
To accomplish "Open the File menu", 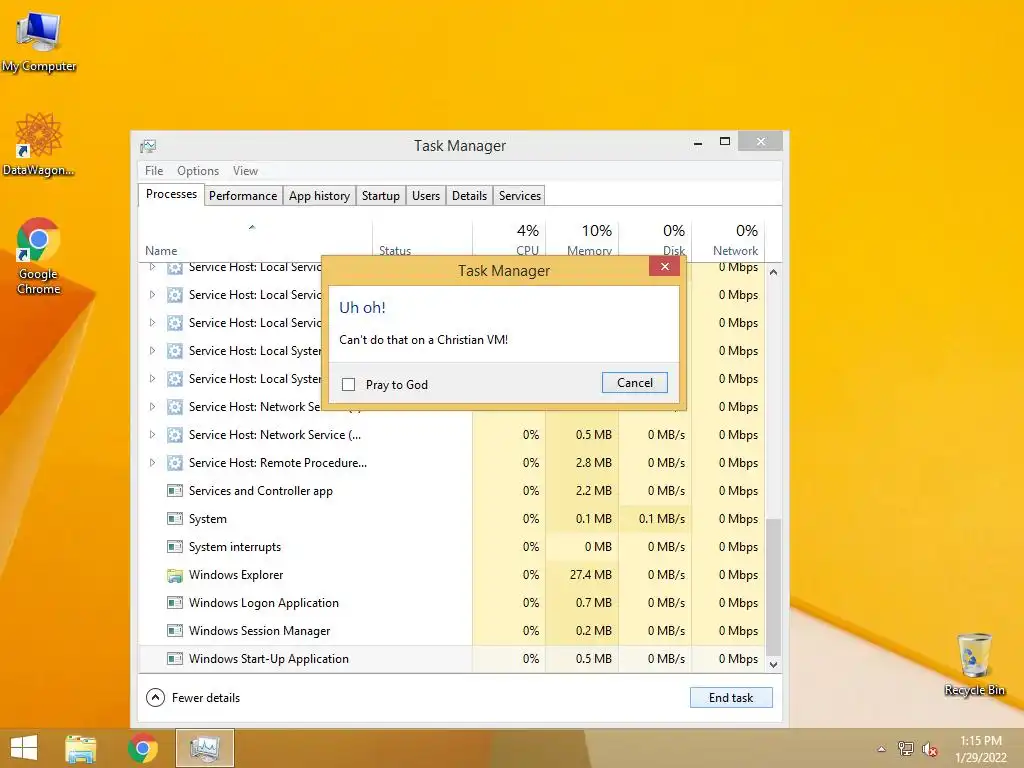I will [154, 171].
